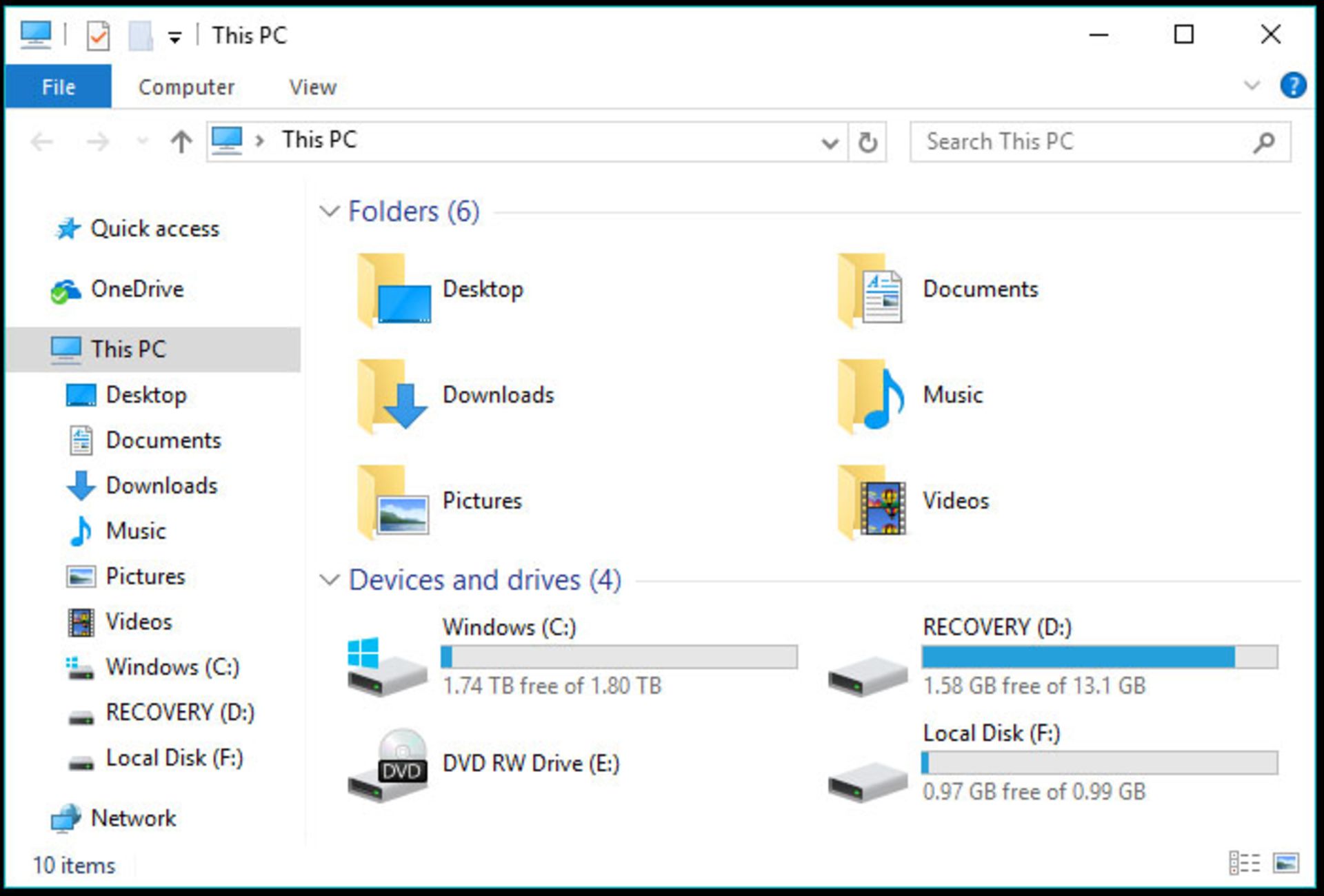Open the Help question mark icon

(x=1292, y=86)
